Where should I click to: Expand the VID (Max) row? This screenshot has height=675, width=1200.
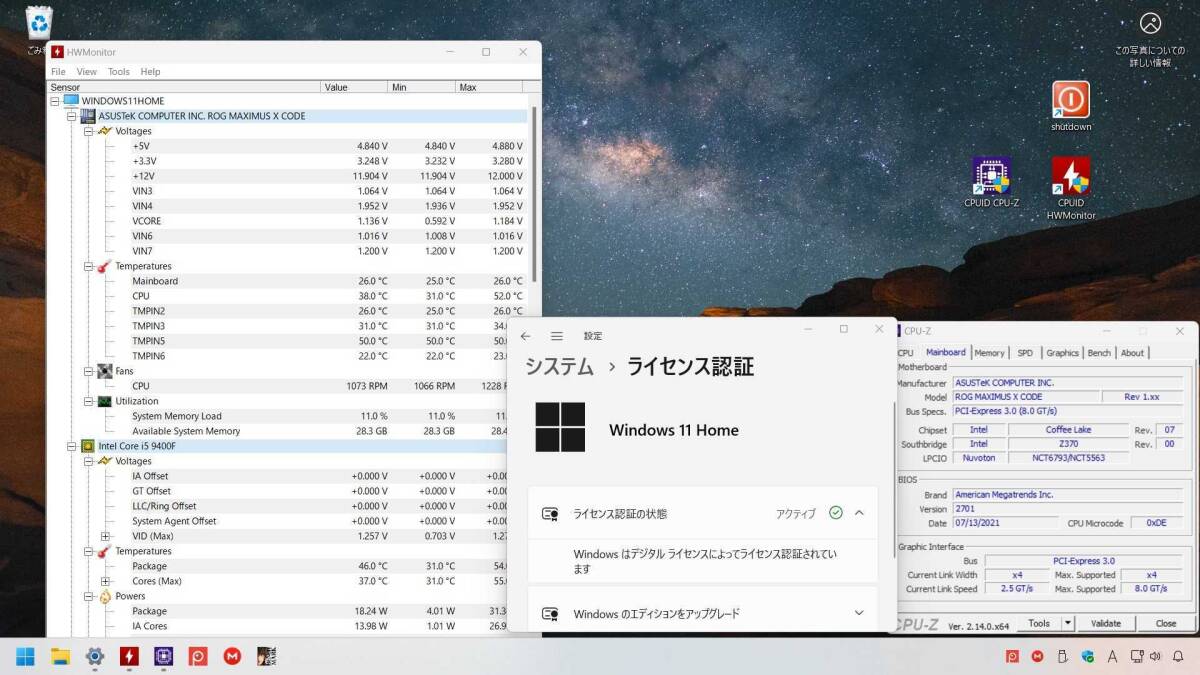click(105, 536)
